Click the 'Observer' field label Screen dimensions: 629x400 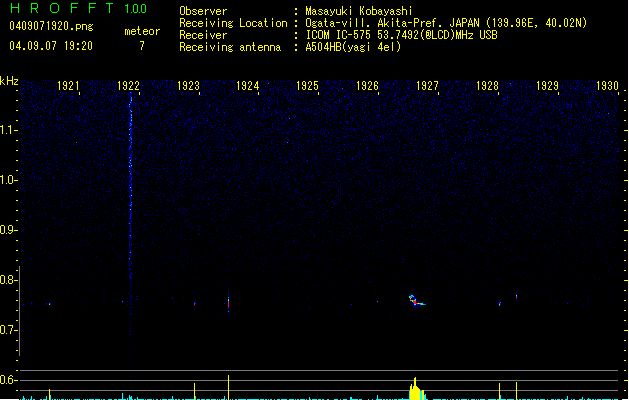tap(203, 11)
